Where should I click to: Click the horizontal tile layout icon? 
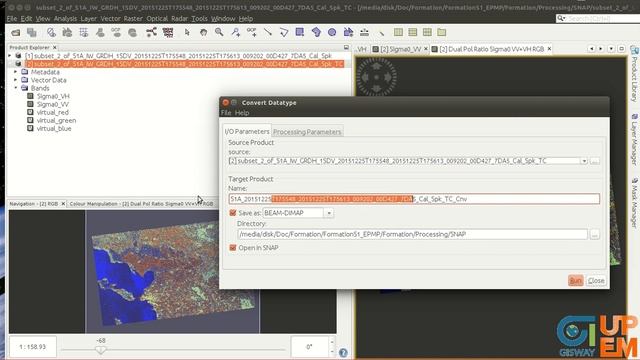tap(413, 32)
